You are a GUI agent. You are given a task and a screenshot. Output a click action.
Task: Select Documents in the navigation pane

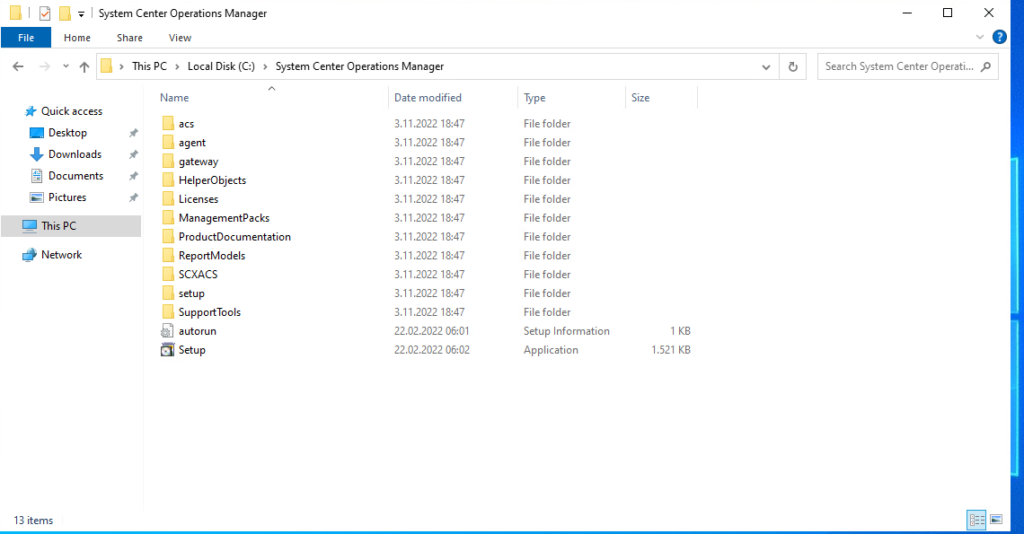tap(76, 176)
